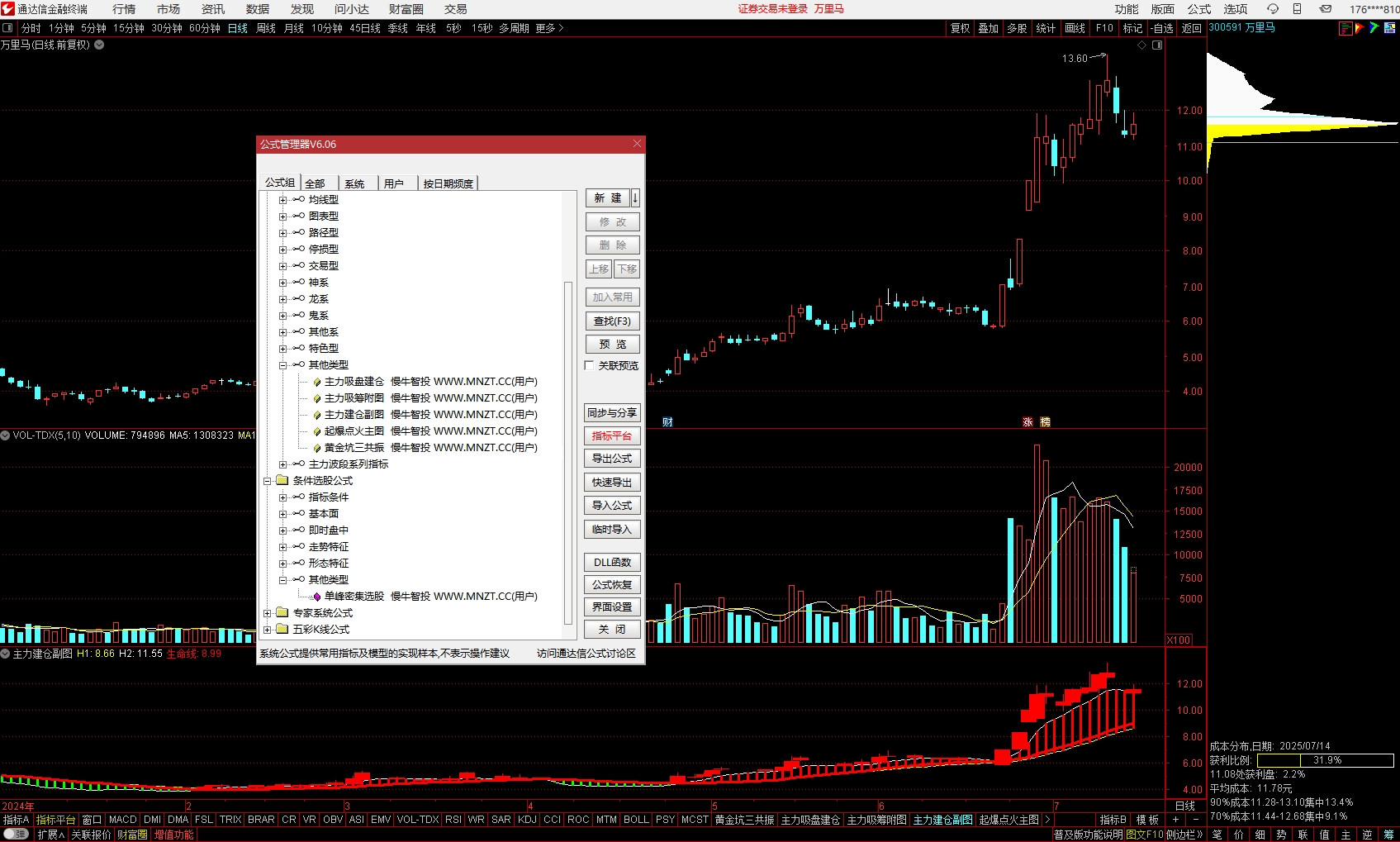
Task: Click the 关闭 button in formula manager
Action: [x=612, y=629]
